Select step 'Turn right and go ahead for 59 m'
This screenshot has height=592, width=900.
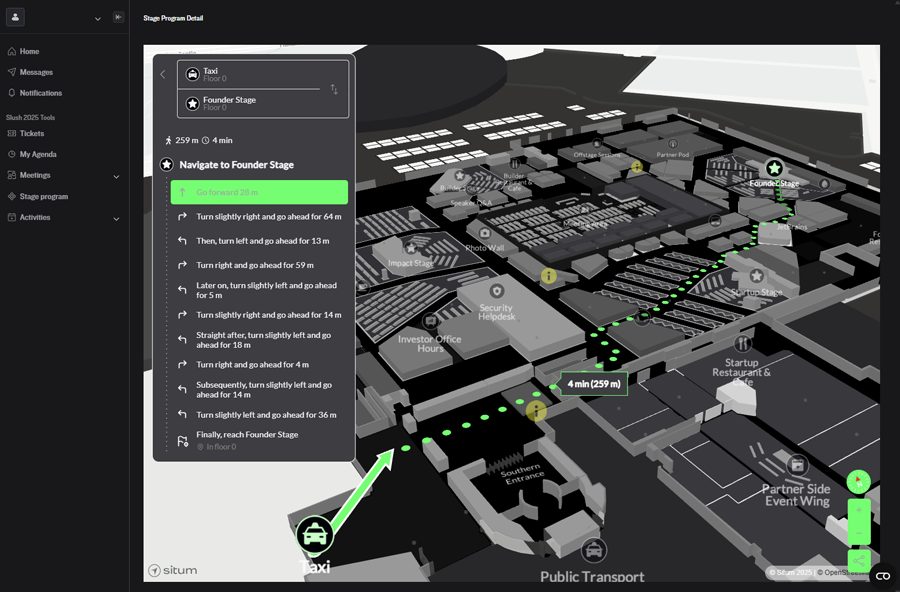pos(259,265)
